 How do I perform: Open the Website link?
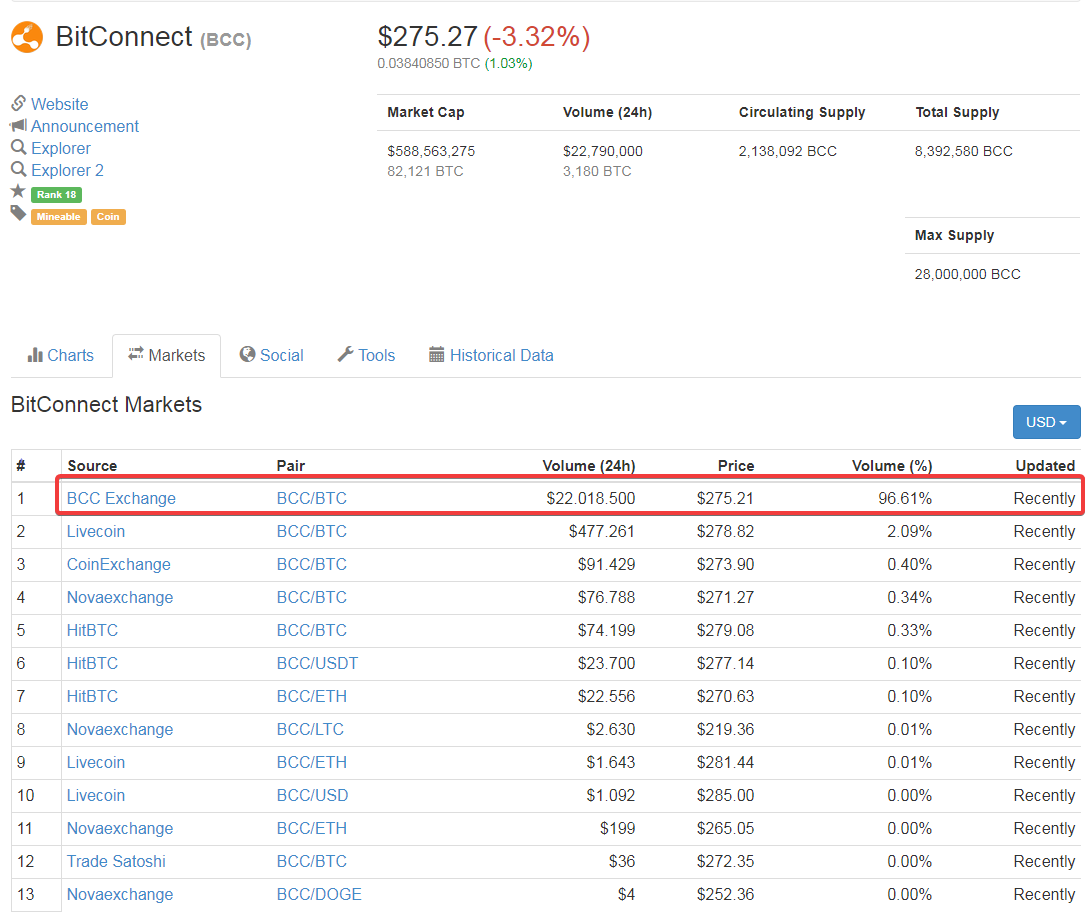[x=60, y=104]
